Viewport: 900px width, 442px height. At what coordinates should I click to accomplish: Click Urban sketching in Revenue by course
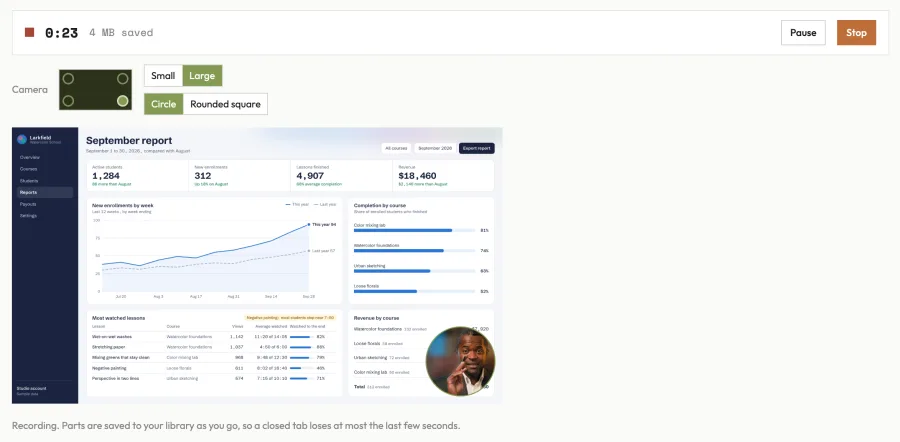click(x=370, y=358)
